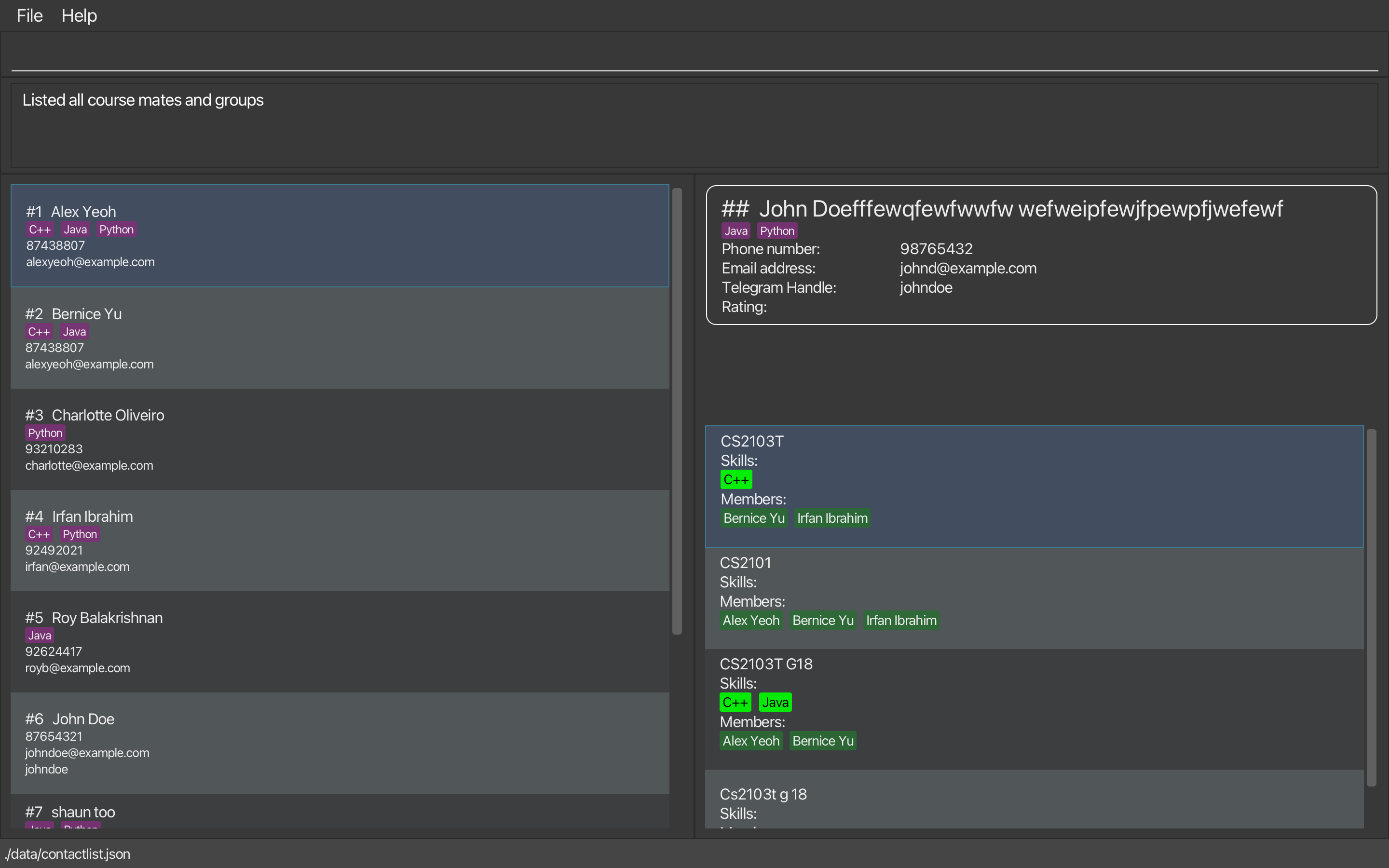The width and height of the screenshot is (1389, 868).
Task: Click Bernice Yu member tag in CS2103T
Action: [754, 518]
